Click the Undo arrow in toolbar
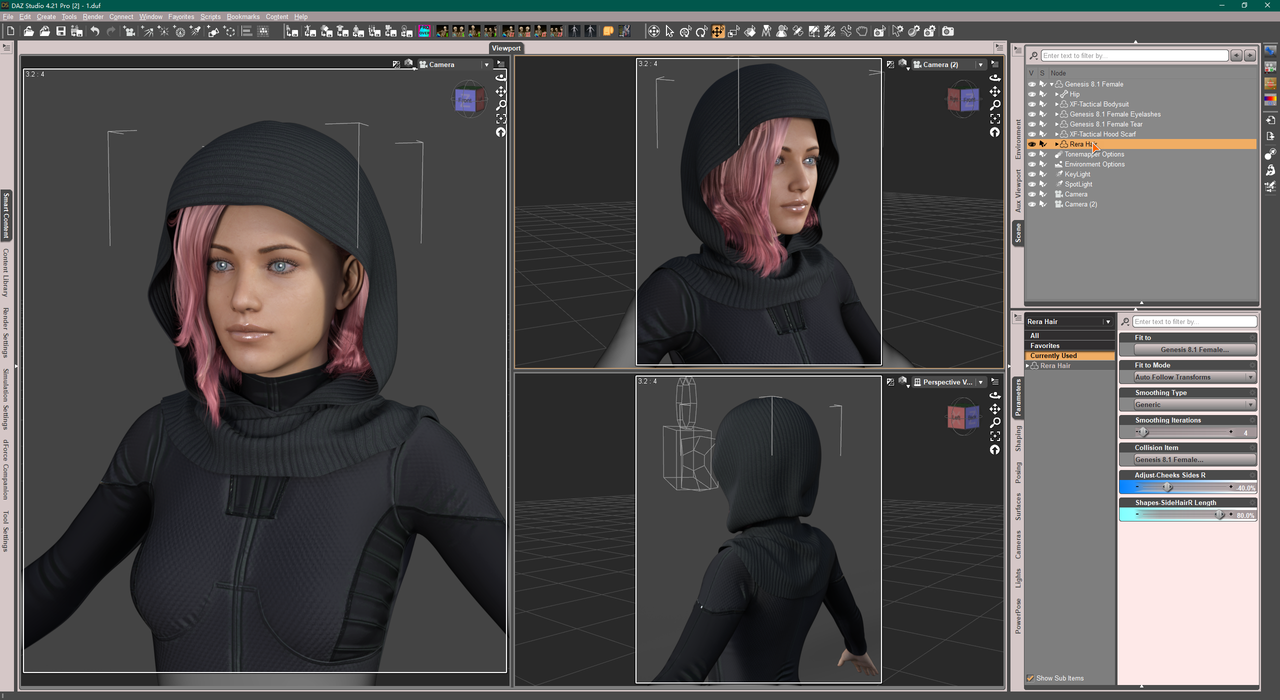Image resolution: width=1280 pixels, height=700 pixels. coord(95,32)
